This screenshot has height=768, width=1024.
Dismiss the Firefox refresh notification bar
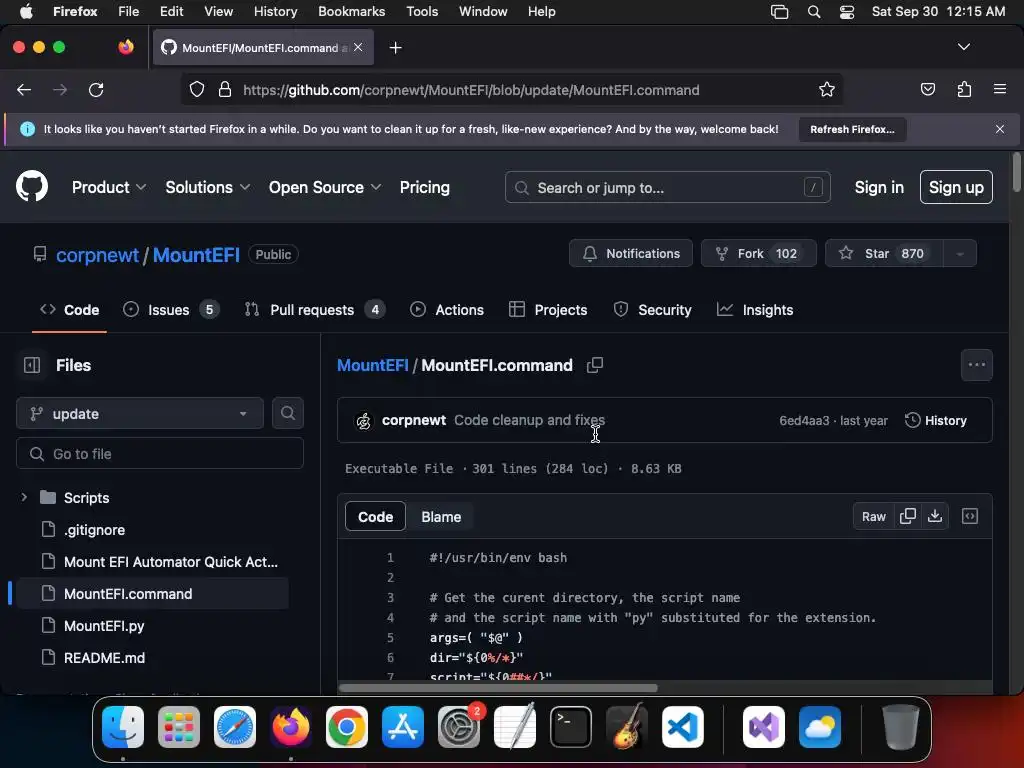click(999, 129)
